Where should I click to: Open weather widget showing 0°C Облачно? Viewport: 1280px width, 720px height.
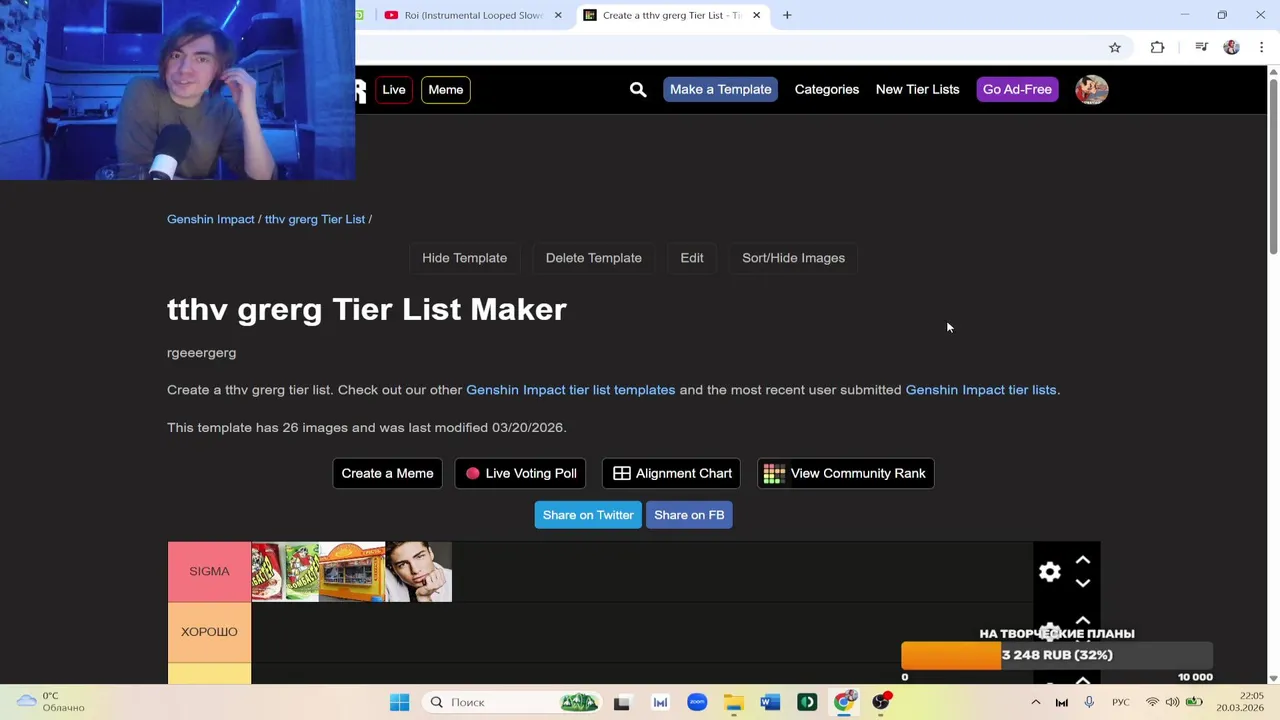pos(52,702)
